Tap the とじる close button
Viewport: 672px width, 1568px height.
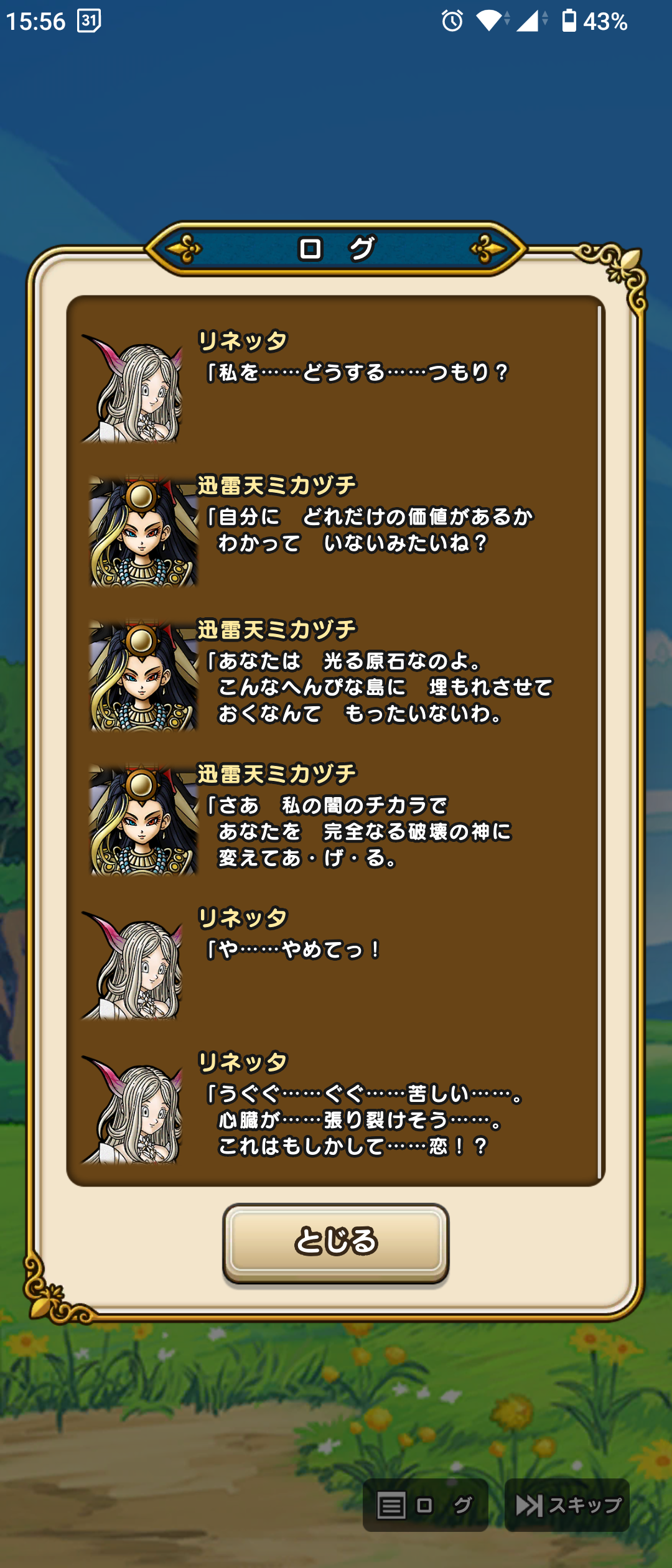[x=336, y=1243]
